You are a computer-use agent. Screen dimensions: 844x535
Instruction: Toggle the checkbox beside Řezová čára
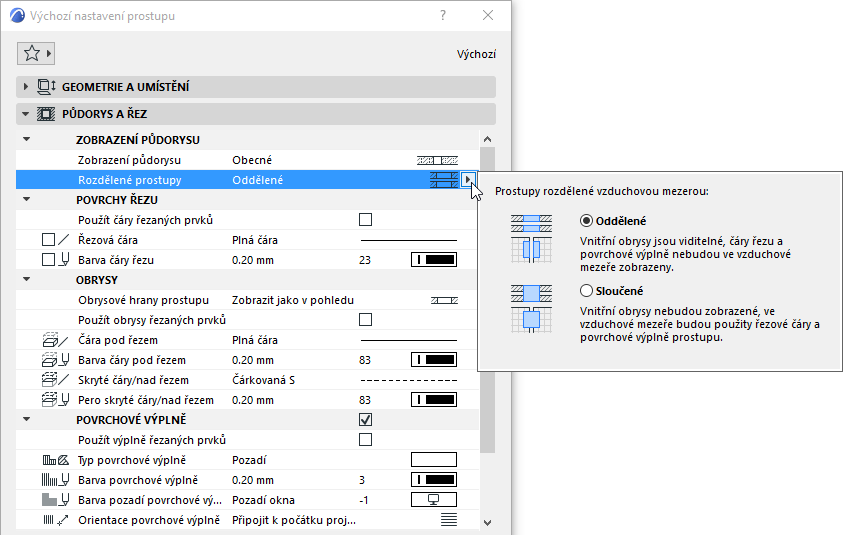[x=48, y=240]
